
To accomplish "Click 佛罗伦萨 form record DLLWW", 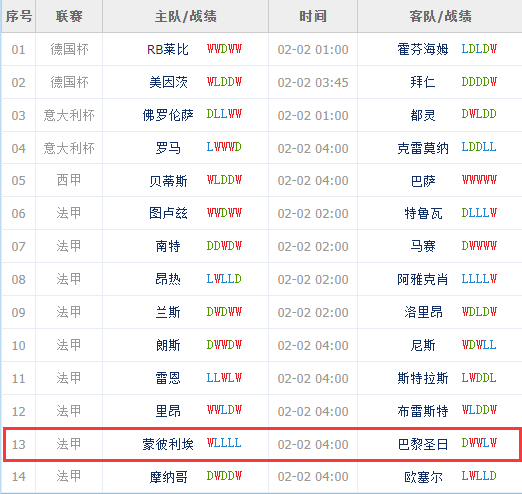I will pos(224,114).
